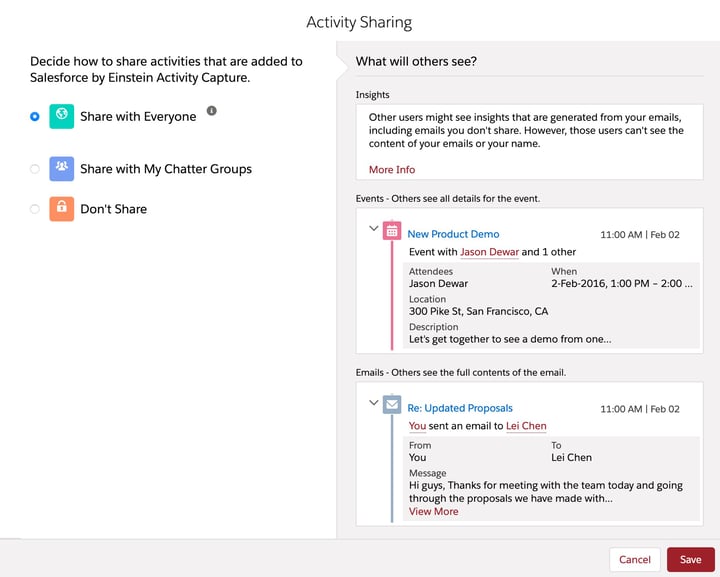Click the What will others see heading
Viewport: 720px width, 577px height.
(416, 61)
